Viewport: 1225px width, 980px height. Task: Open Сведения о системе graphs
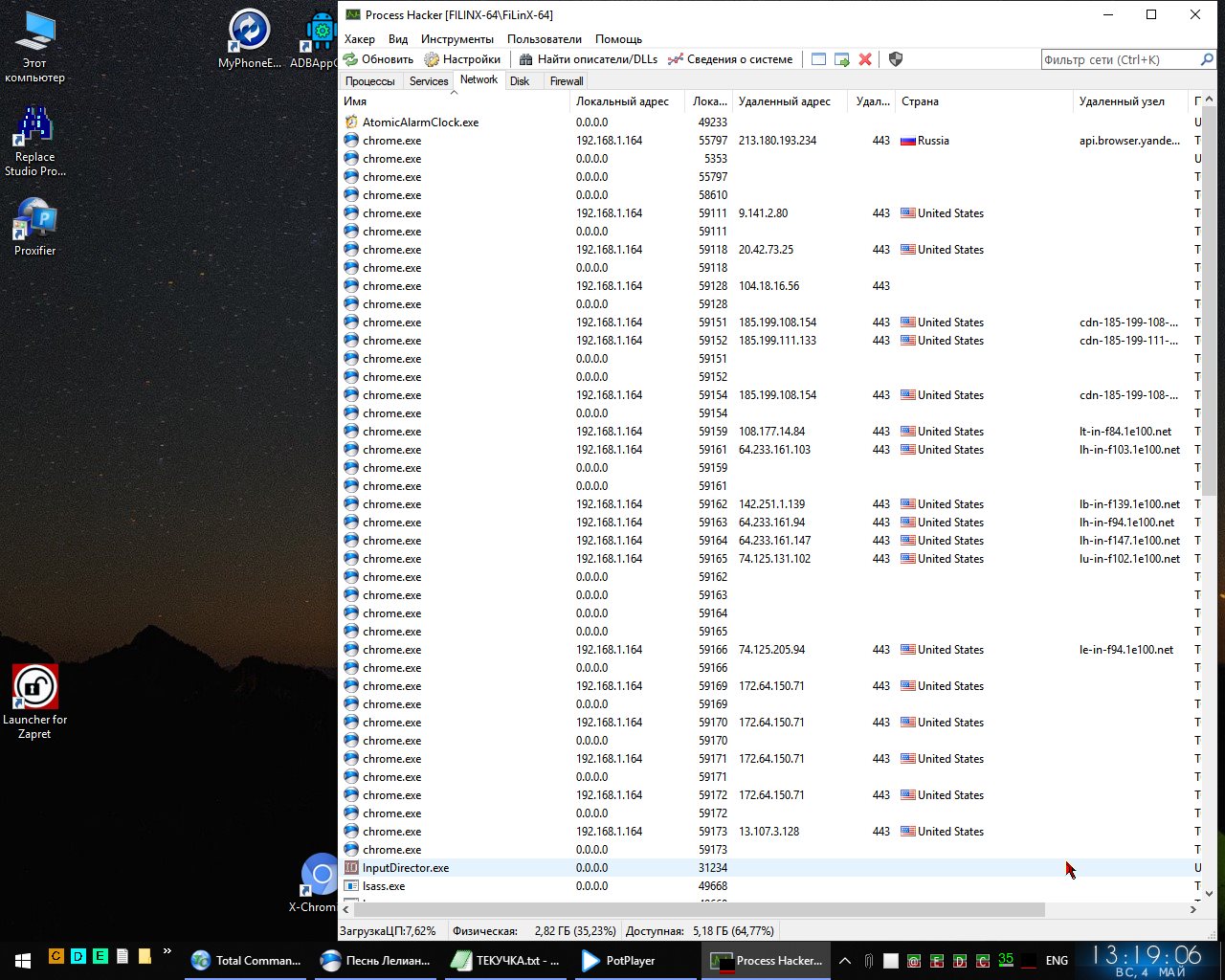click(730, 59)
